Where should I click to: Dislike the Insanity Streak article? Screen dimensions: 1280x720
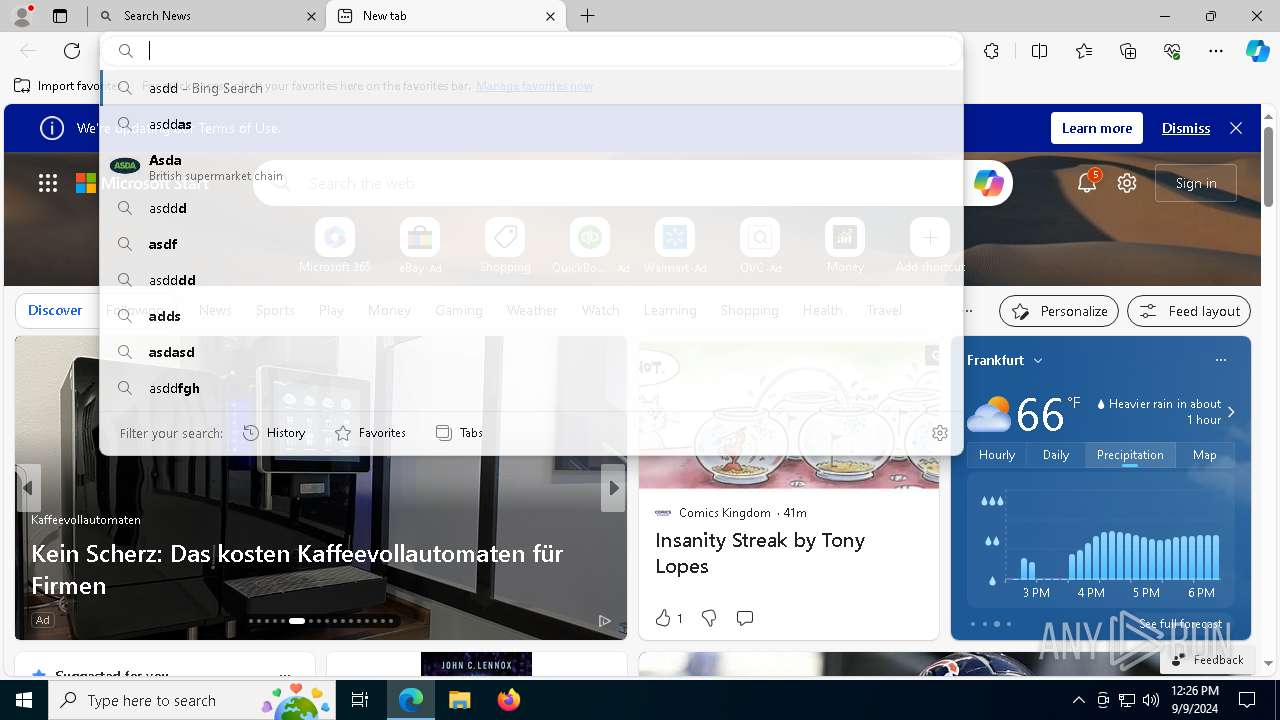[709, 618]
